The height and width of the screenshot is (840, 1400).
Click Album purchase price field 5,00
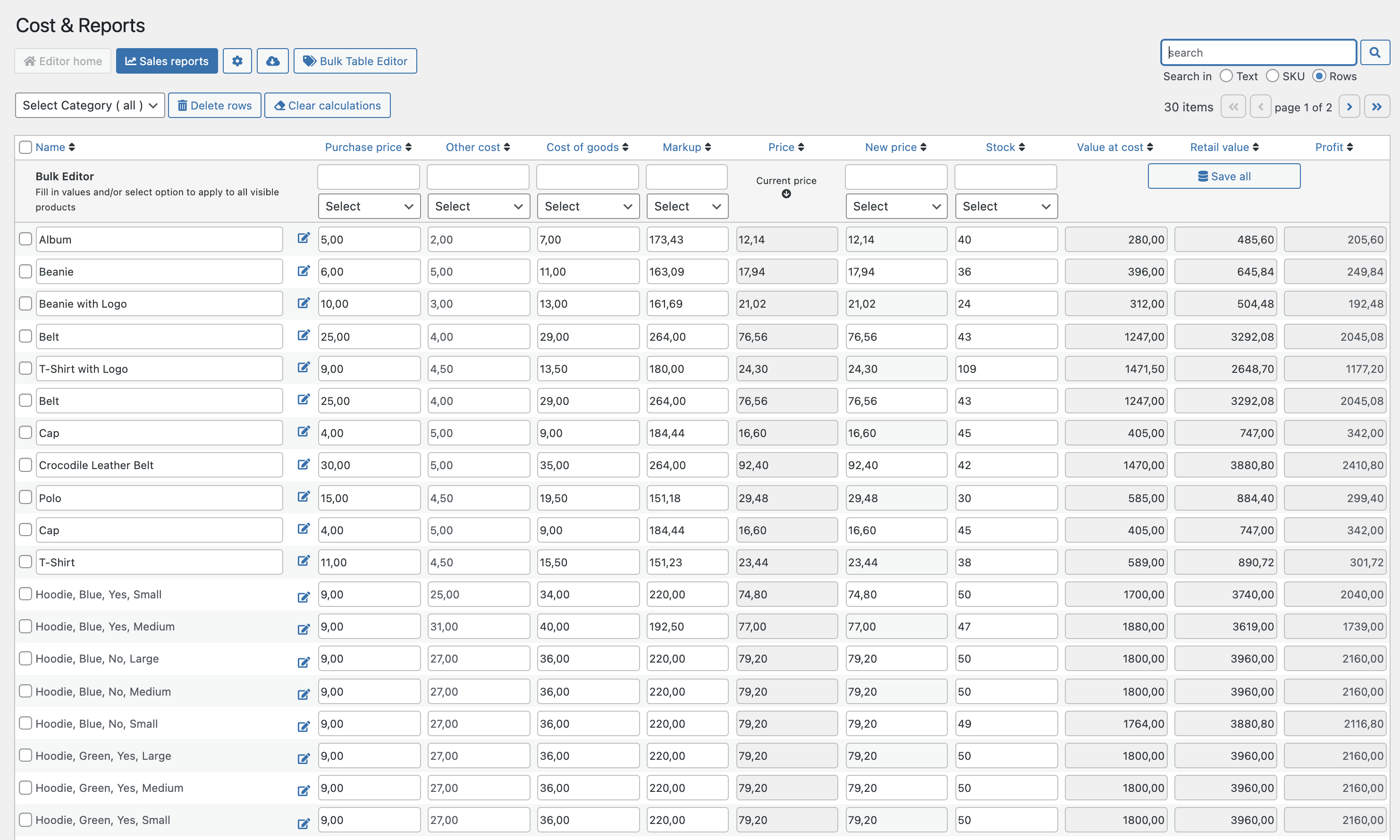369,239
